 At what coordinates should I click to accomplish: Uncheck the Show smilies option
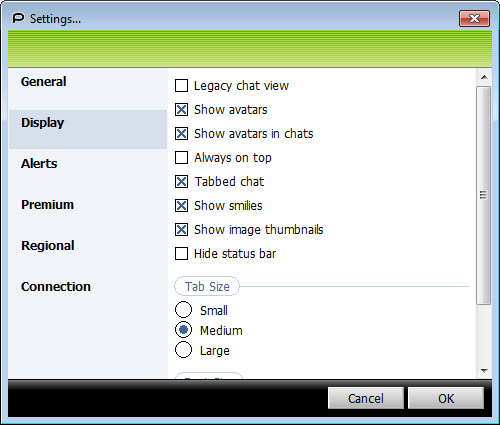(181, 206)
